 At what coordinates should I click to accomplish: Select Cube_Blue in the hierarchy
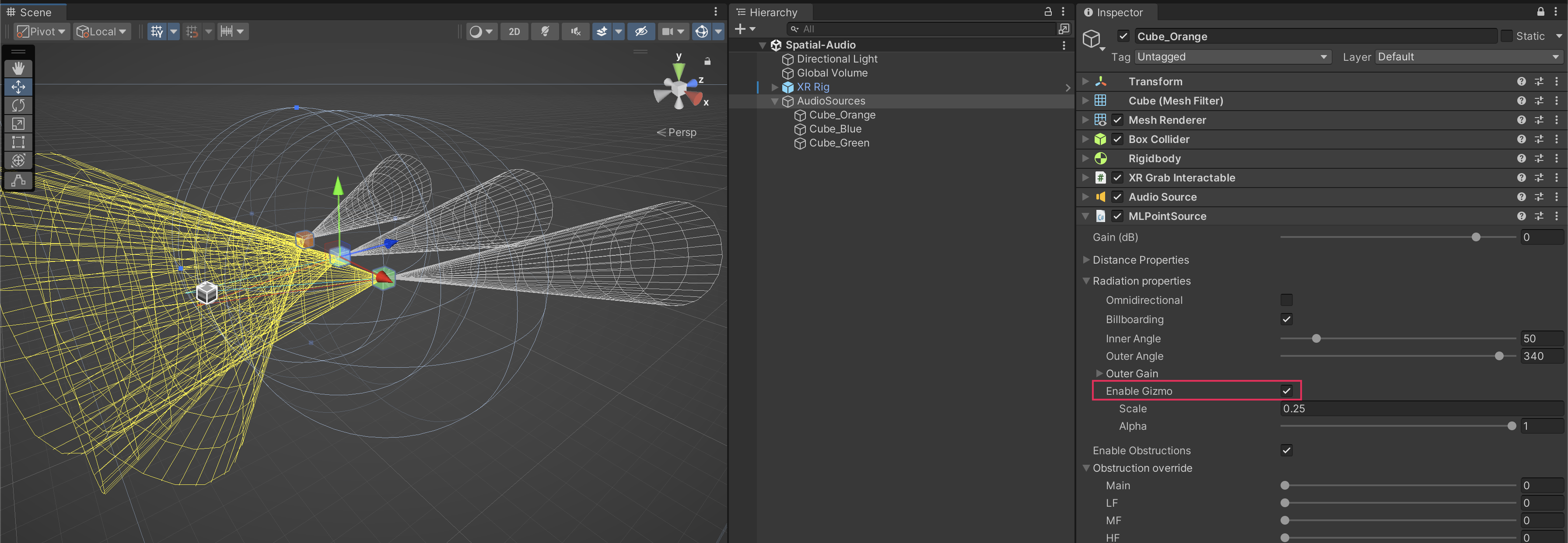coord(834,129)
